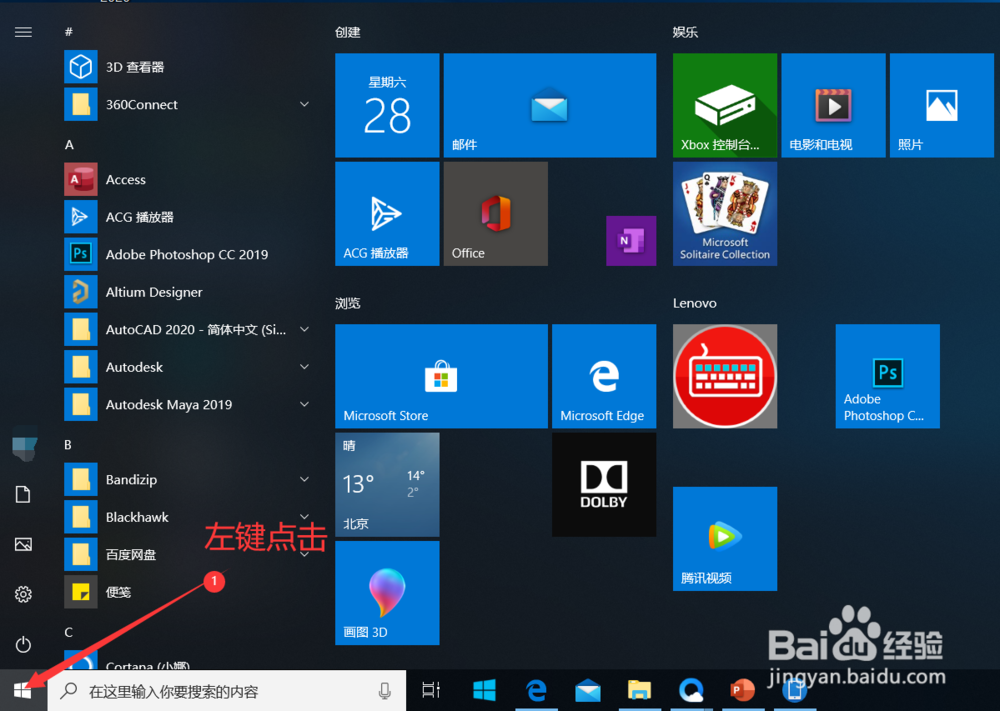Click the 创建 group title
Viewport: 1000px width, 711px height.
click(348, 33)
